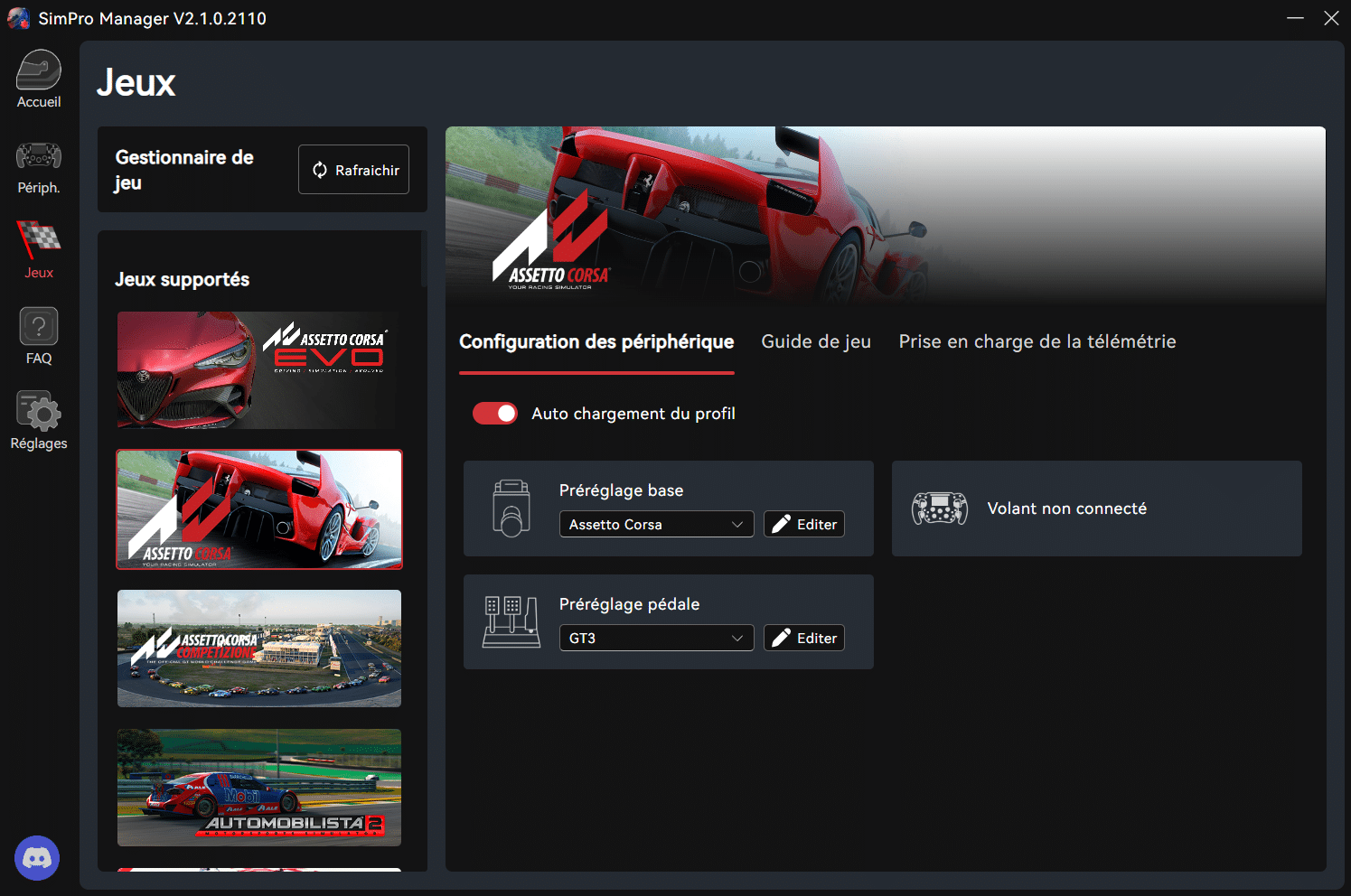Click the wheel base device icon

coord(511,509)
